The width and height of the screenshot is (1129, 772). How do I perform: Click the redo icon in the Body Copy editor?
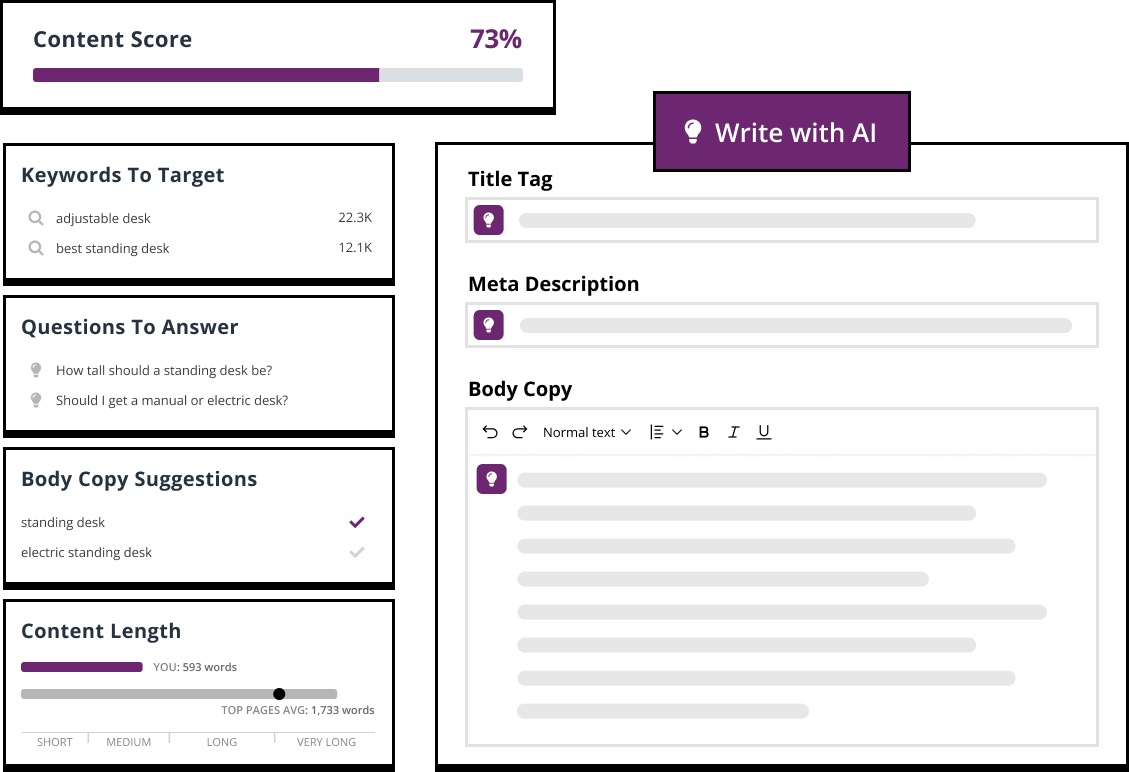pos(519,431)
